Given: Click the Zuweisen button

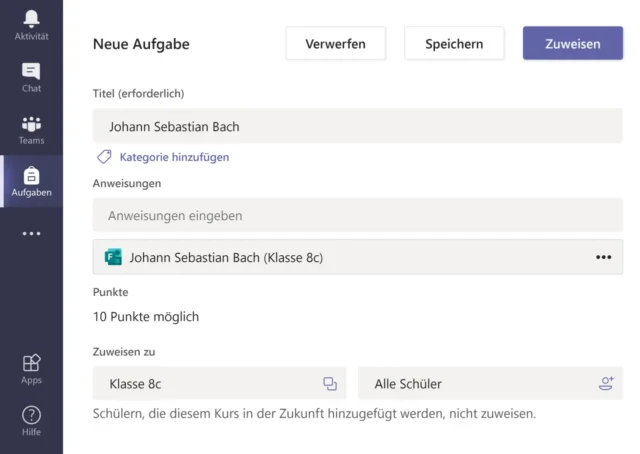Looking at the screenshot, I should 572,44.
